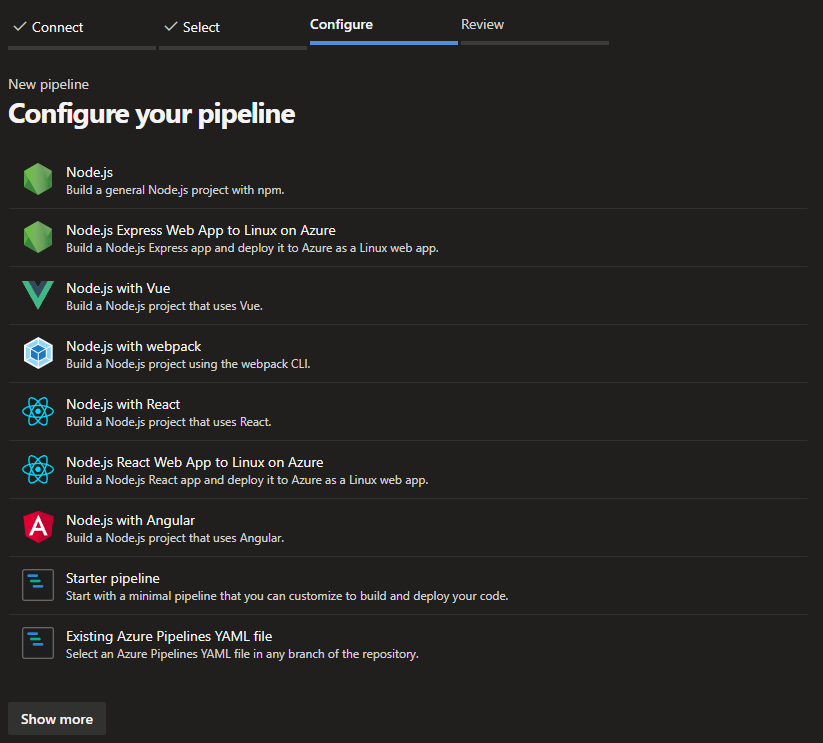Click 'Build a Node.js project that uses Vue.'
This screenshot has width=823, height=743.
[x=164, y=306]
